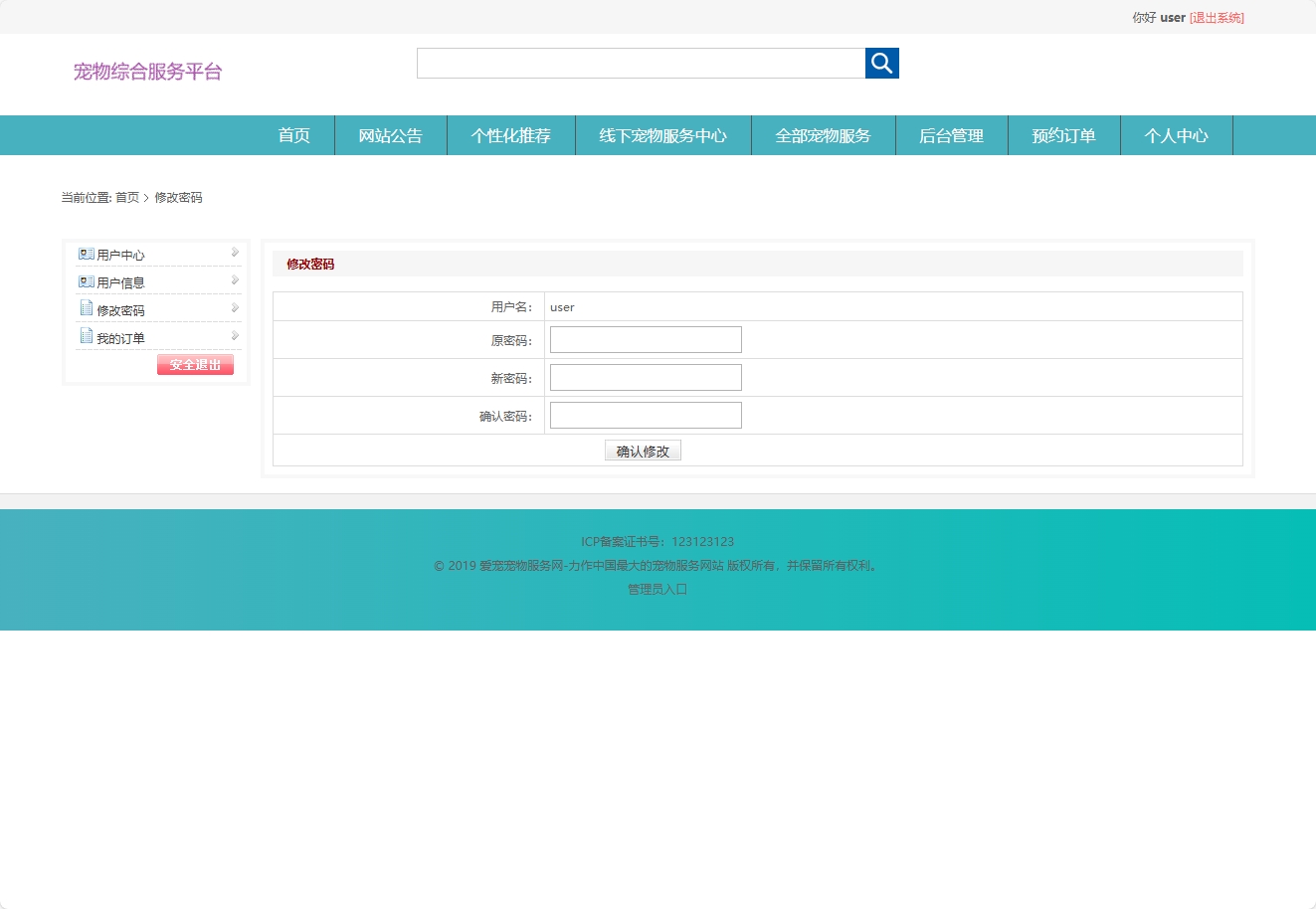The height and width of the screenshot is (909, 1316).
Task: Open the 网站公告 nav item
Action: click(391, 135)
